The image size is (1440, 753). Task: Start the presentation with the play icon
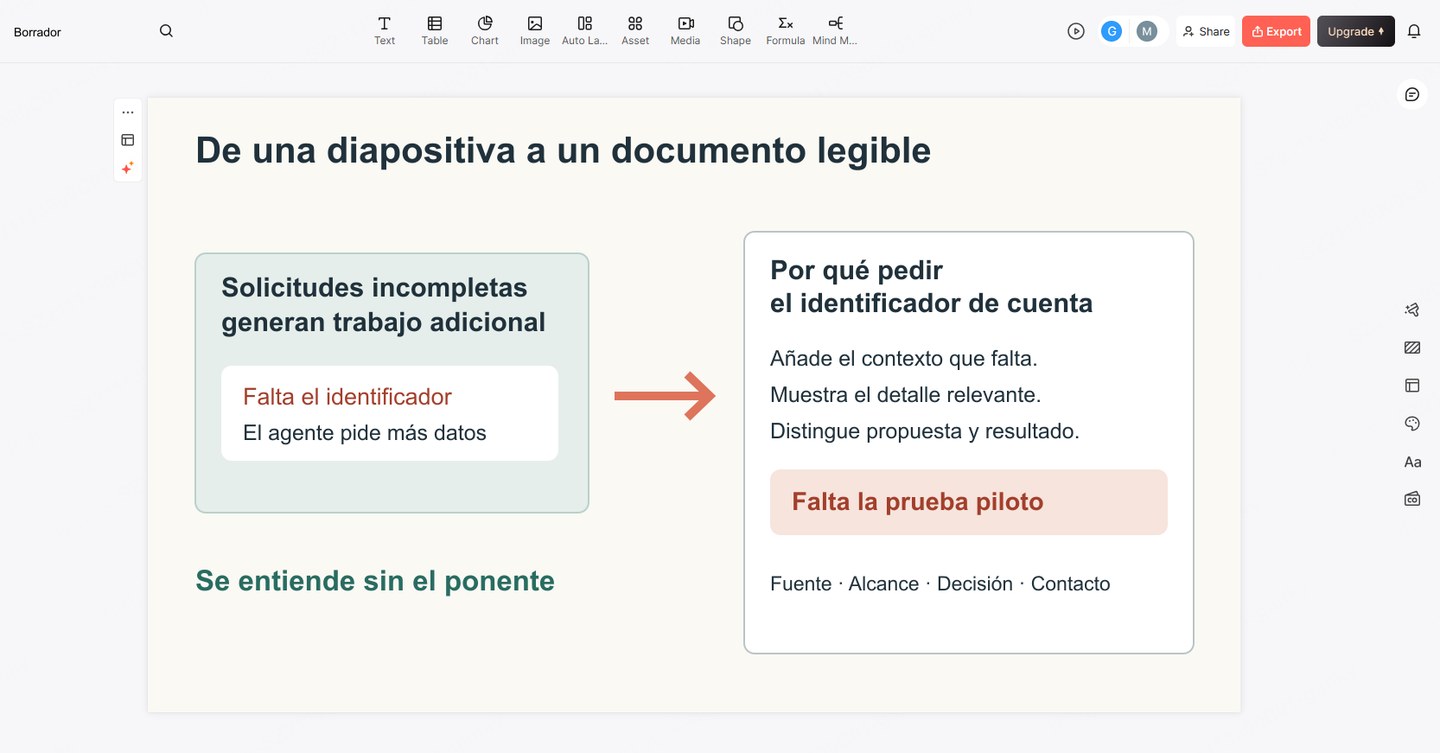click(1076, 31)
